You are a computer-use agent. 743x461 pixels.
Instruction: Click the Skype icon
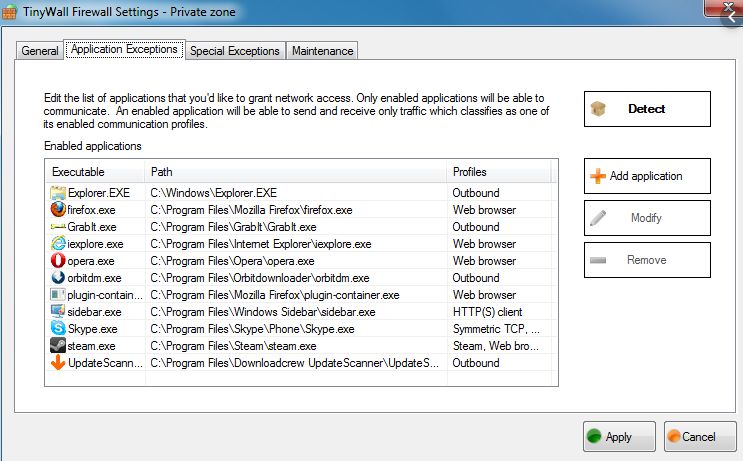58,328
